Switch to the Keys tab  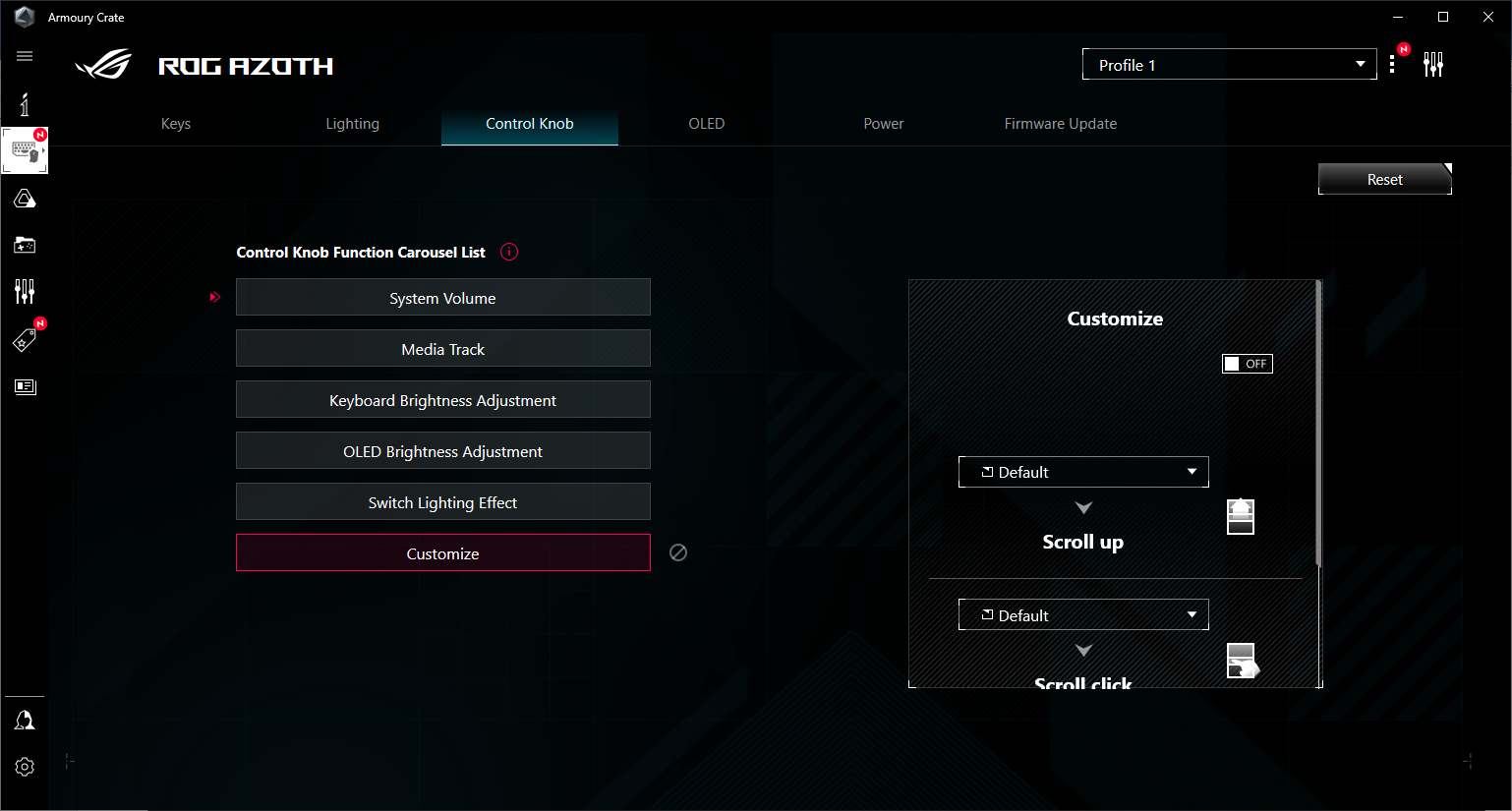pos(176,124)
